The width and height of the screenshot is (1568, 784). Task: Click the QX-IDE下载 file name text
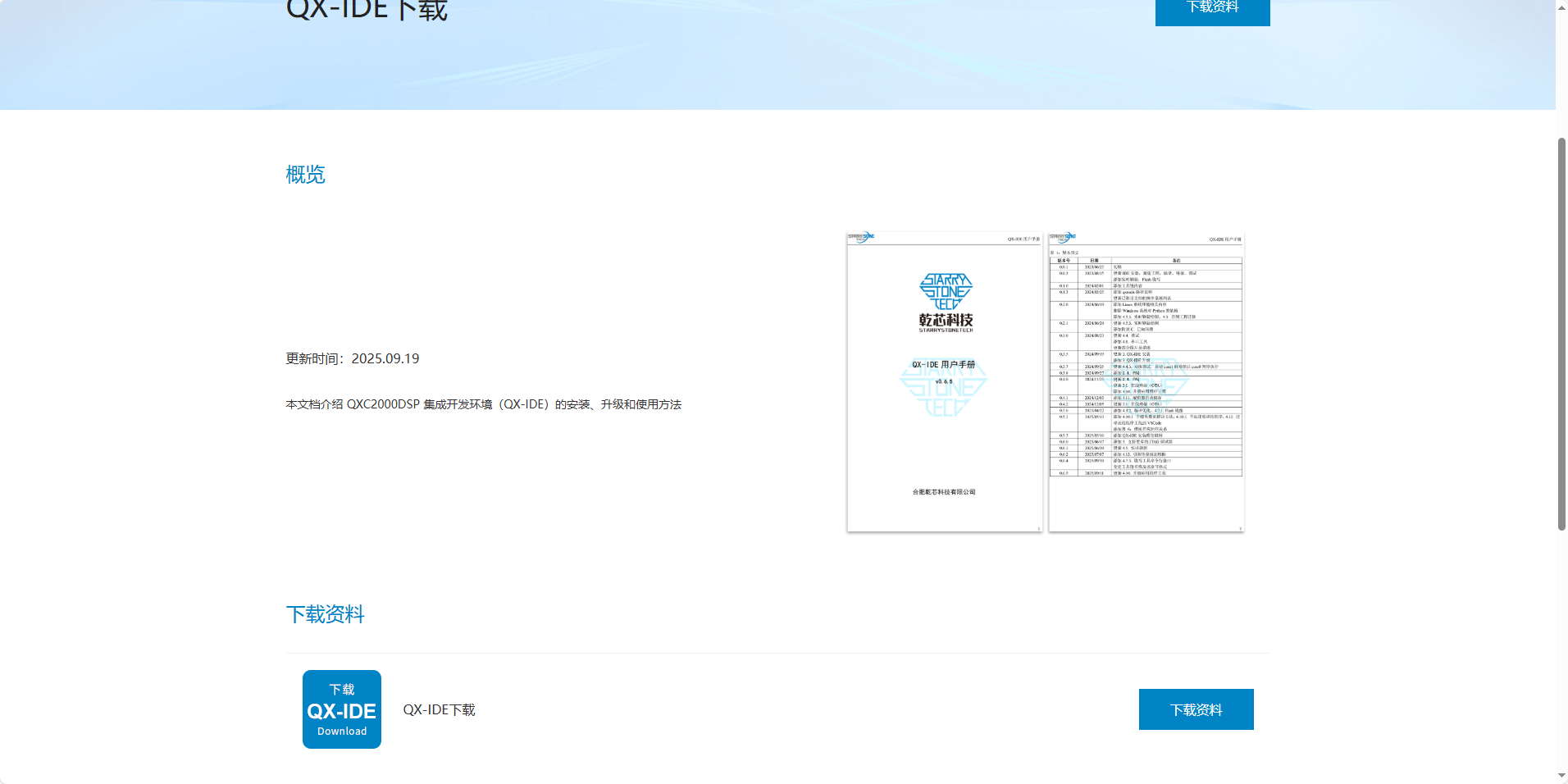pos(440,710)
